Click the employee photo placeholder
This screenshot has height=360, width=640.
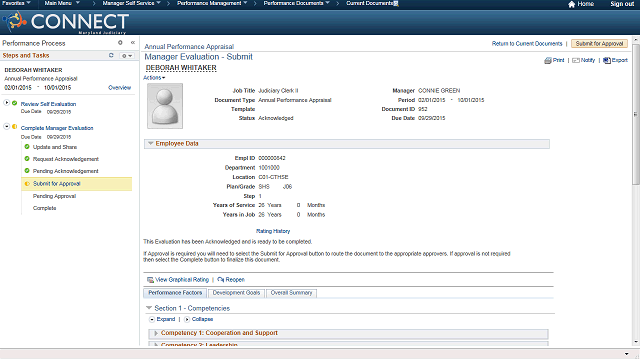(165, 106)
